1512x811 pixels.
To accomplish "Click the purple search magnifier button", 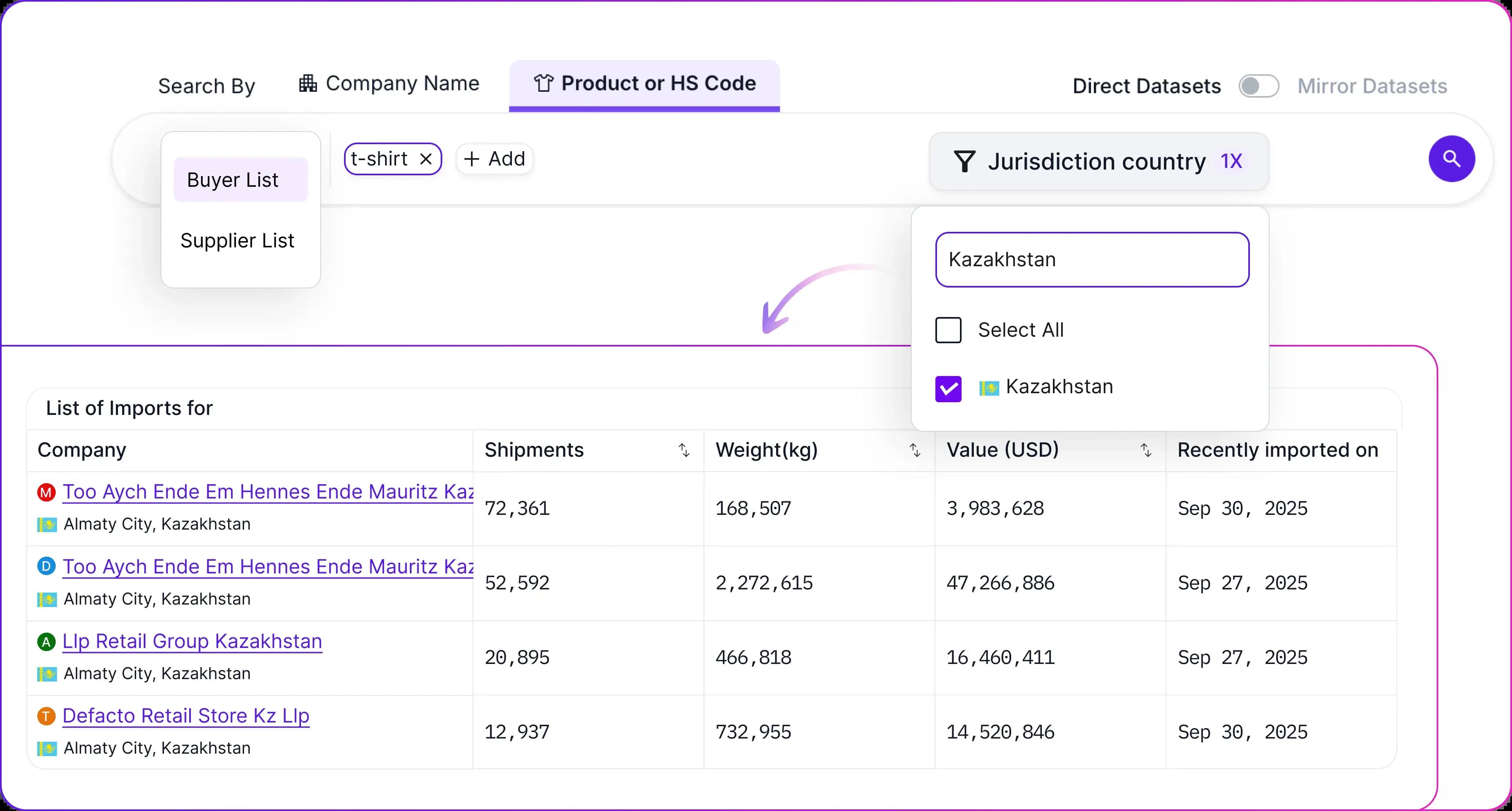I will [1451, 159].
